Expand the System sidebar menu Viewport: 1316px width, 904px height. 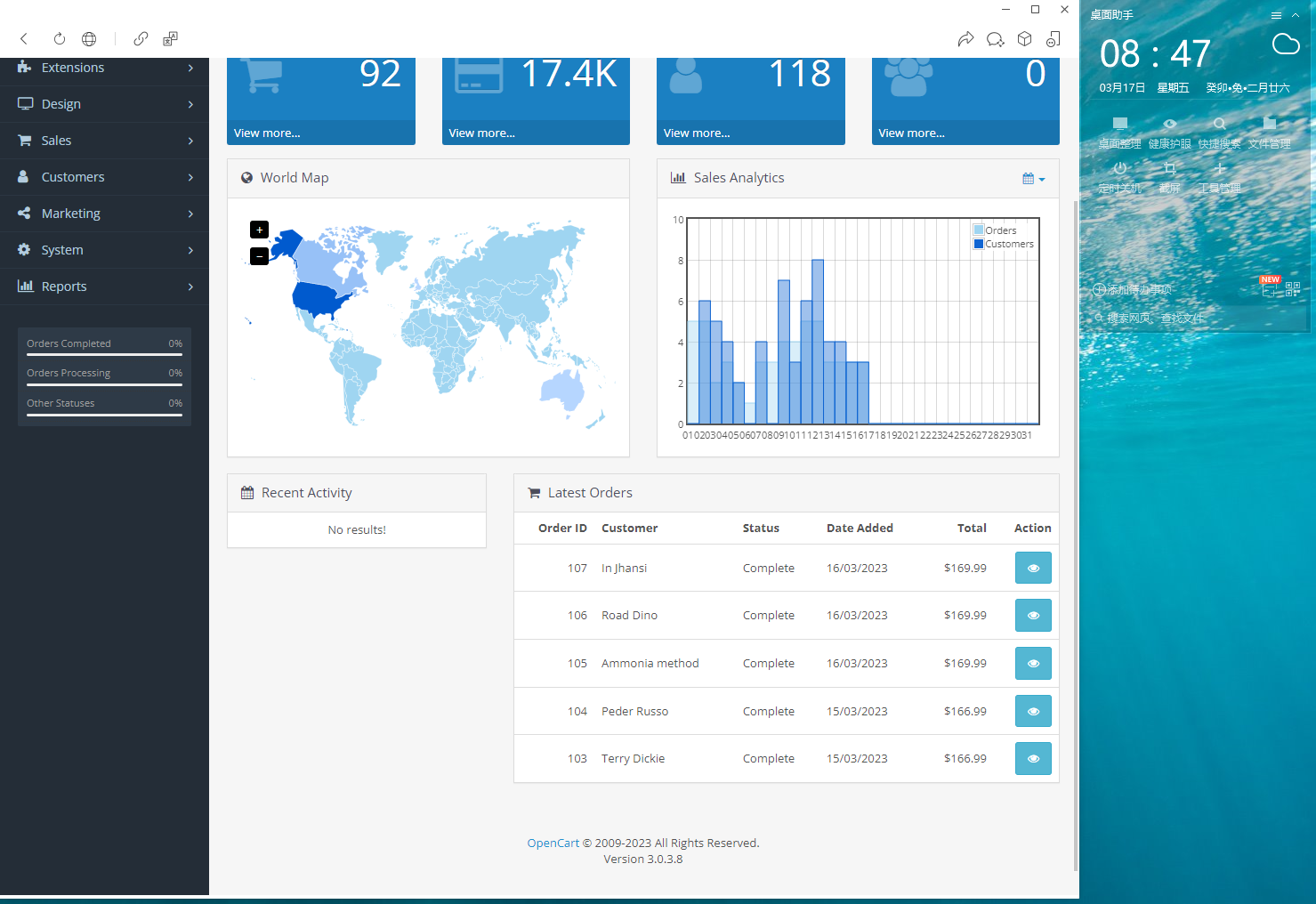pyautogui.click(x=104, y=250)
